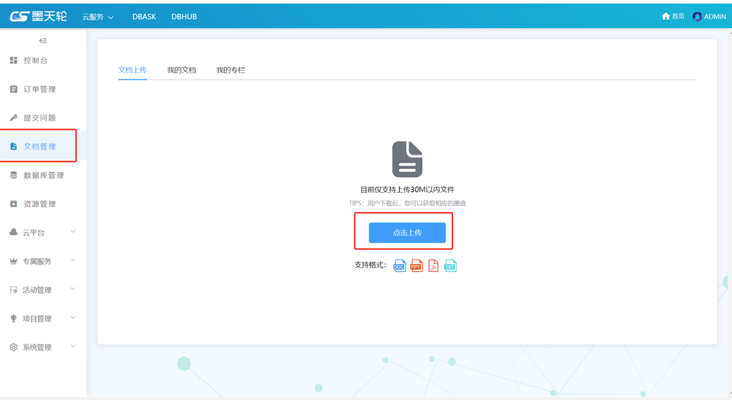Click the text 目前仅支持上传30M以内文件

[x=407, y=189]
